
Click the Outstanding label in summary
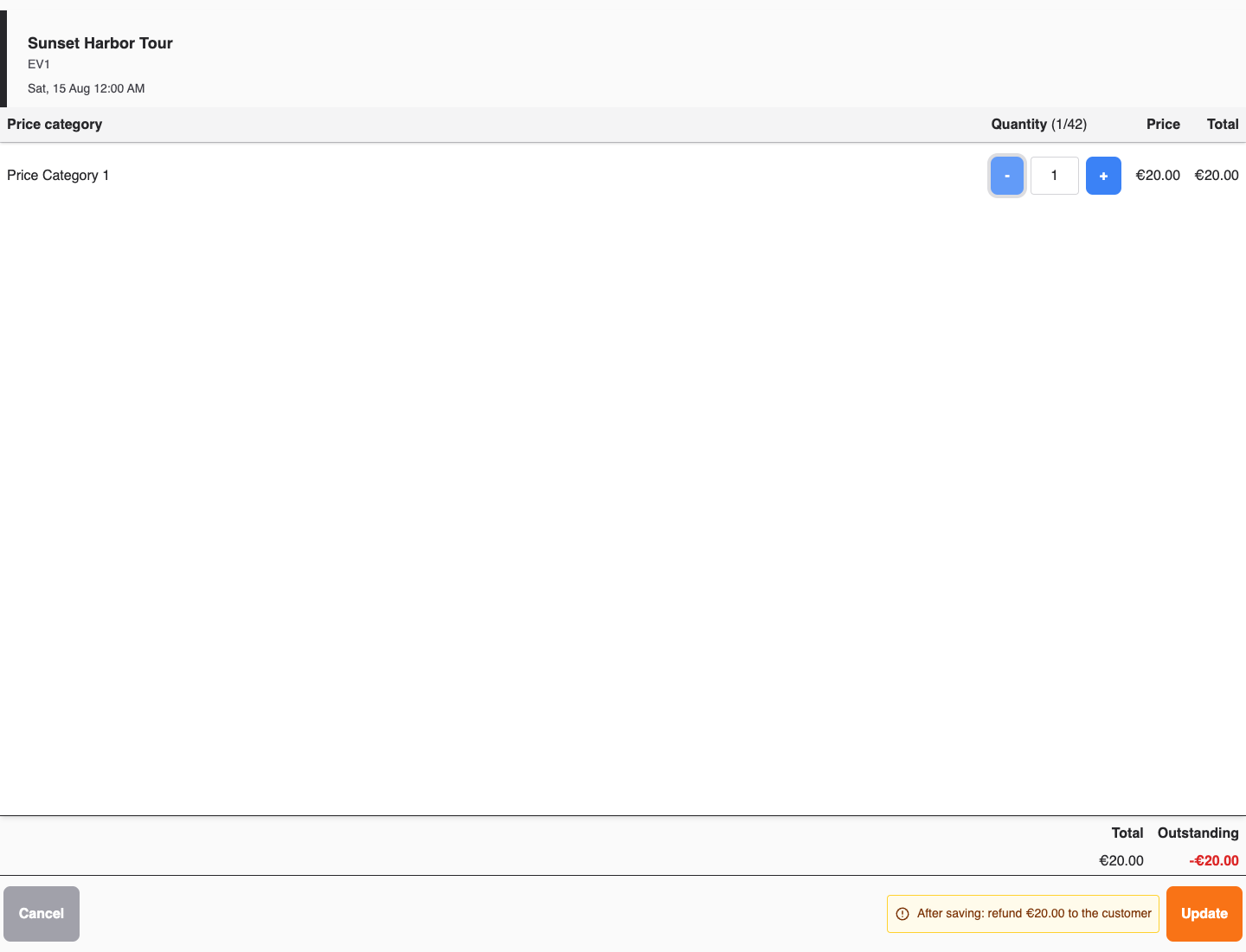point(1198,833)
